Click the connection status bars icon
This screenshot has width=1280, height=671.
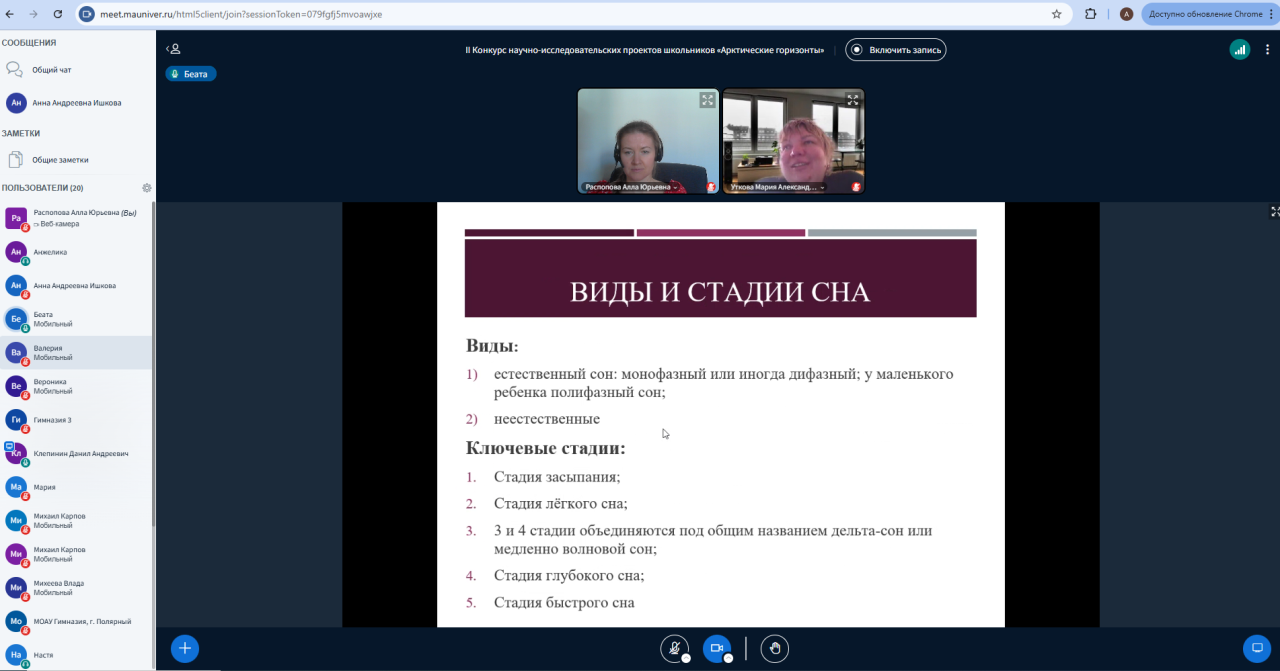pos(1239,49)
